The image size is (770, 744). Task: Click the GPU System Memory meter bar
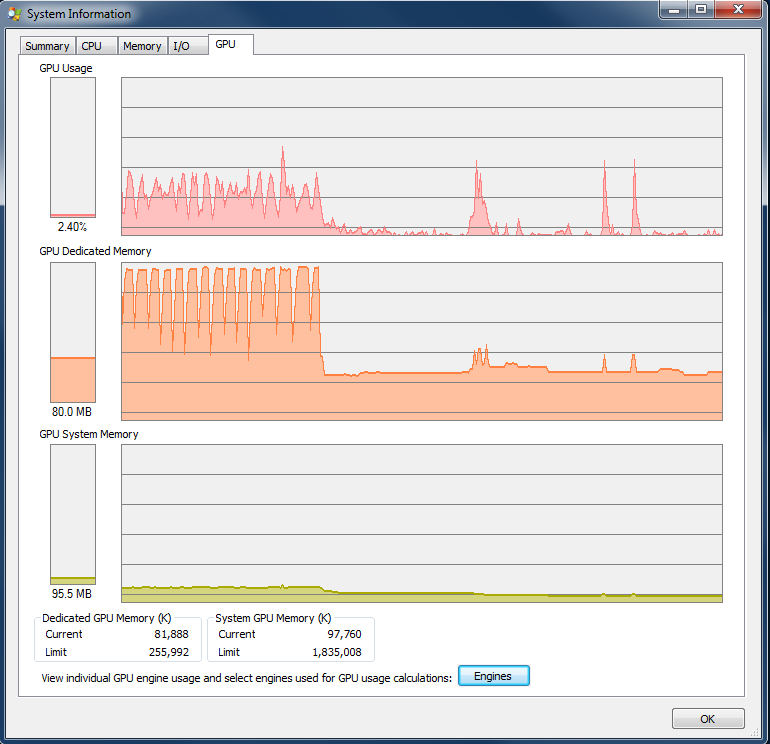click(73, 514)
